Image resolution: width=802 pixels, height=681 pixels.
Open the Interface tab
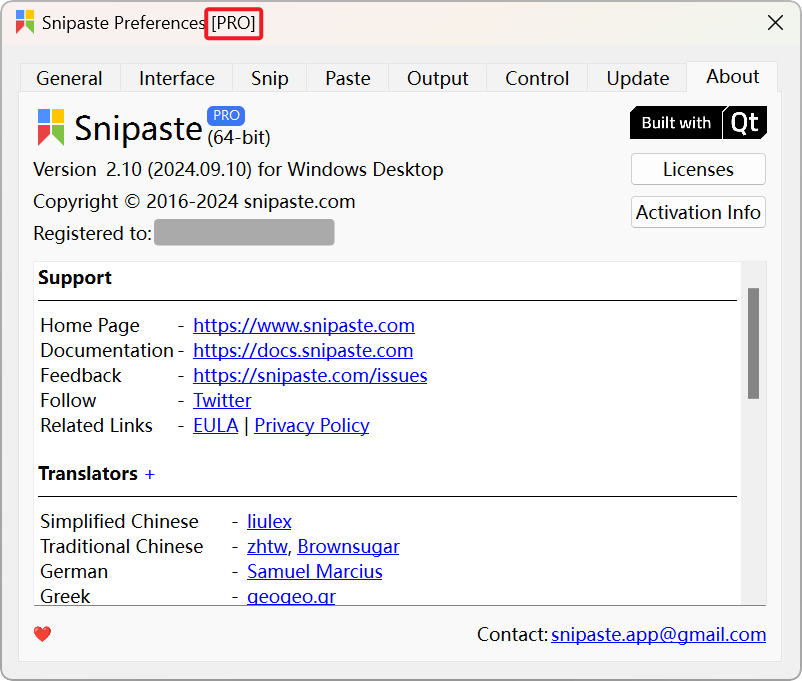[x=176, y=78]
